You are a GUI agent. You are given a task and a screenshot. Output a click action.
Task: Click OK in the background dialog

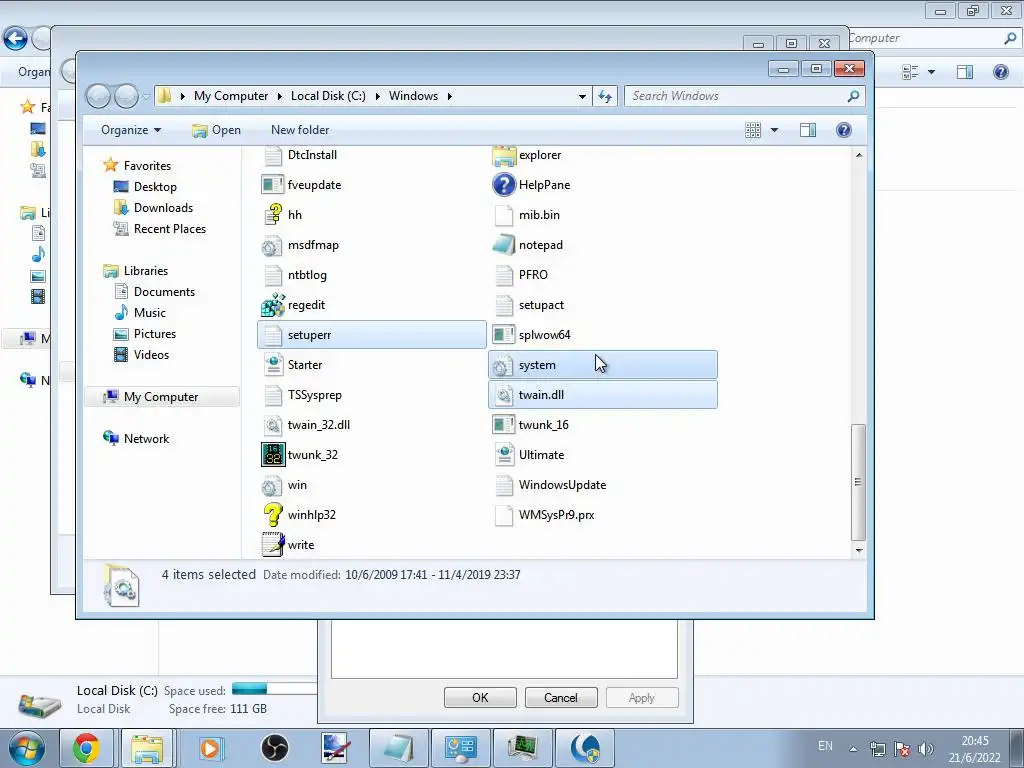[x=480, y=697]
